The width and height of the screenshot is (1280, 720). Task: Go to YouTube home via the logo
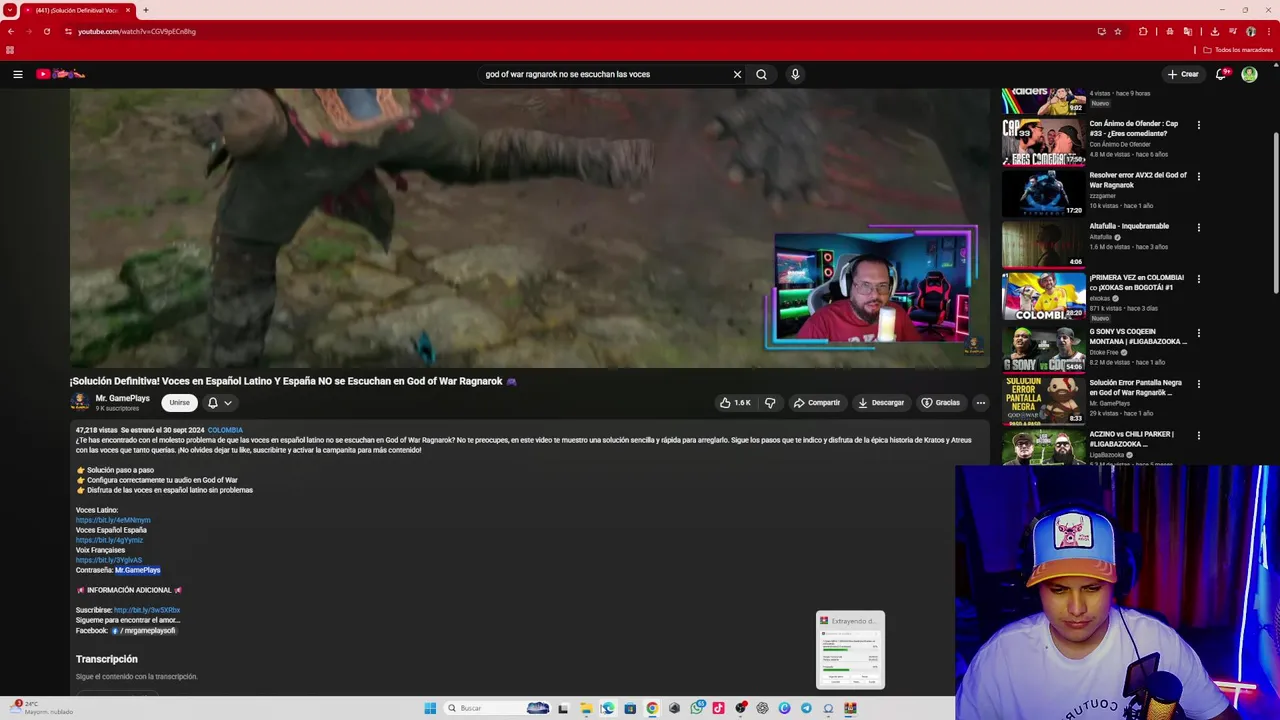(x=60, y=74)
